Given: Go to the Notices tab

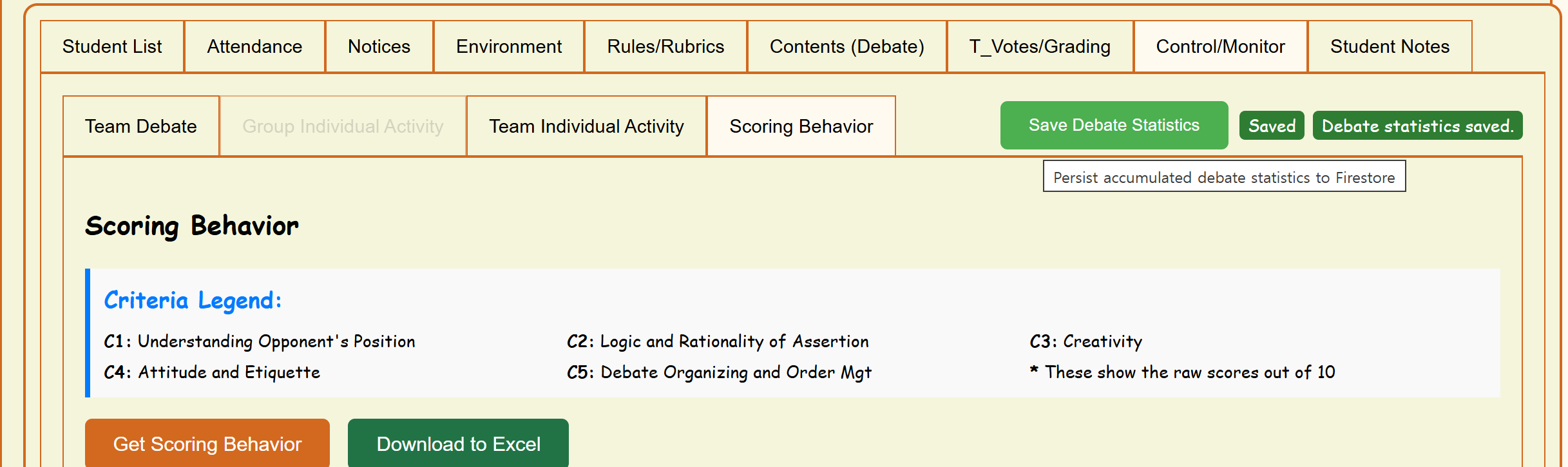Looking at the screenshot, I should [x=379, y=46].
